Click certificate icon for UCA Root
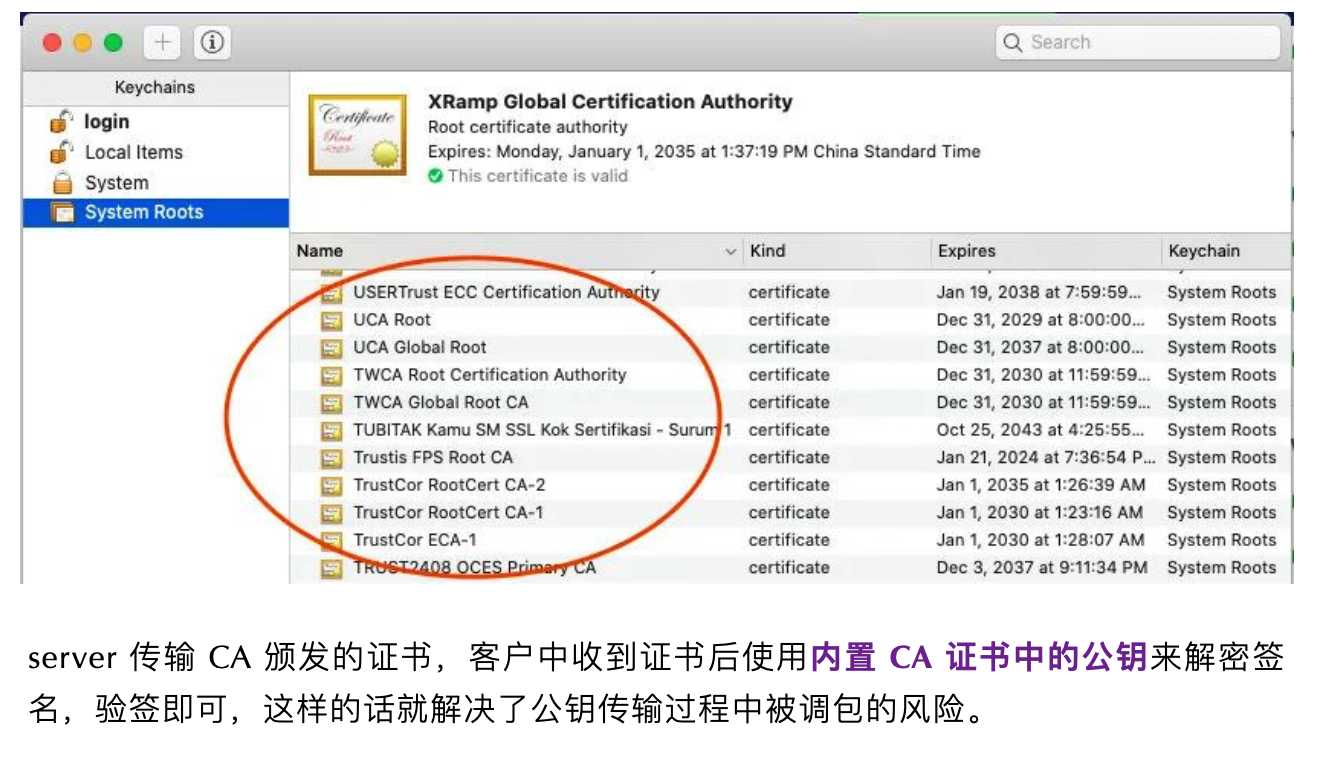 click(331, 320)
